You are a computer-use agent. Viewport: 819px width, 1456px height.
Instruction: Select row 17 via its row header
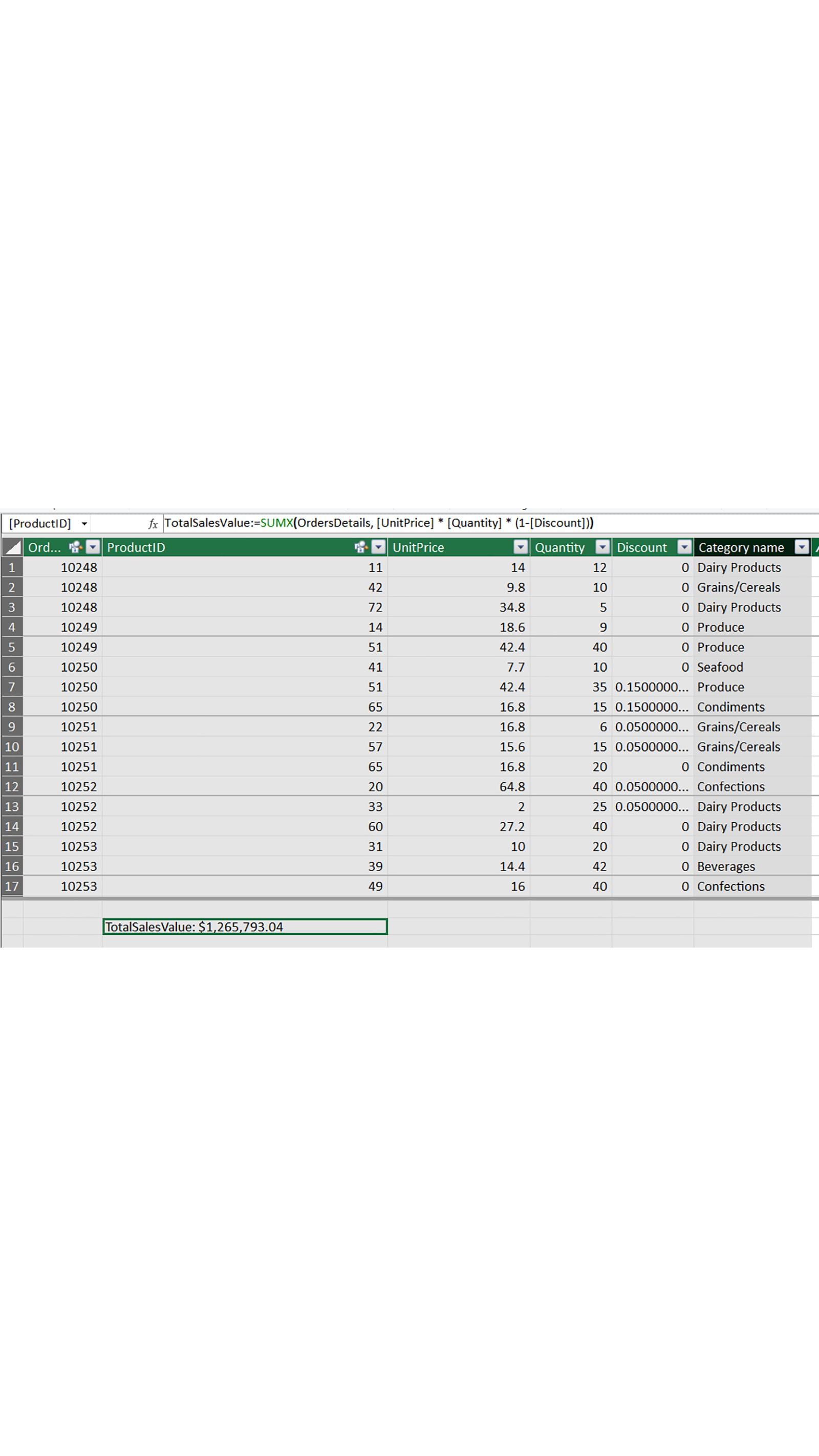tap(12, 886)
